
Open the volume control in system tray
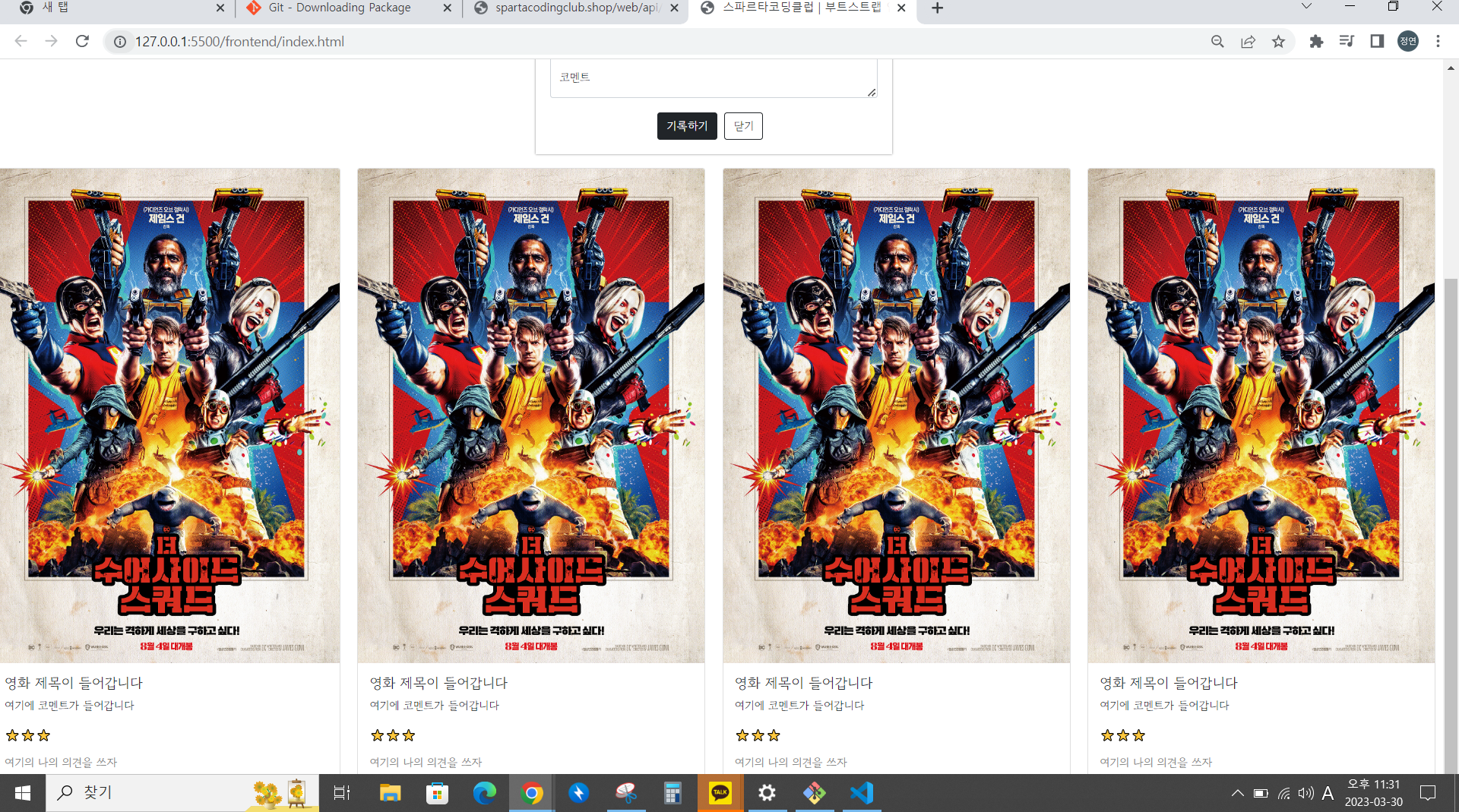(1306, 793)
